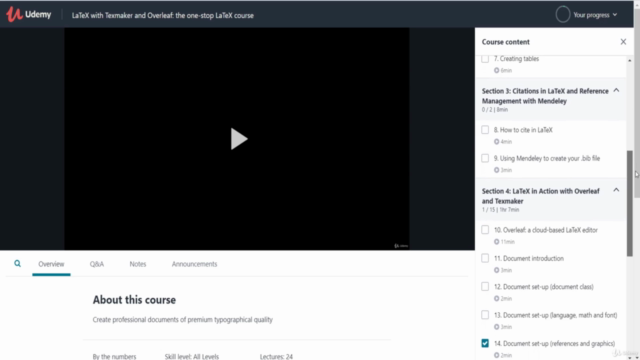Check lecture 11 Document introduction
Viewport: 640px width, 360px height.
tap(485, 258)
